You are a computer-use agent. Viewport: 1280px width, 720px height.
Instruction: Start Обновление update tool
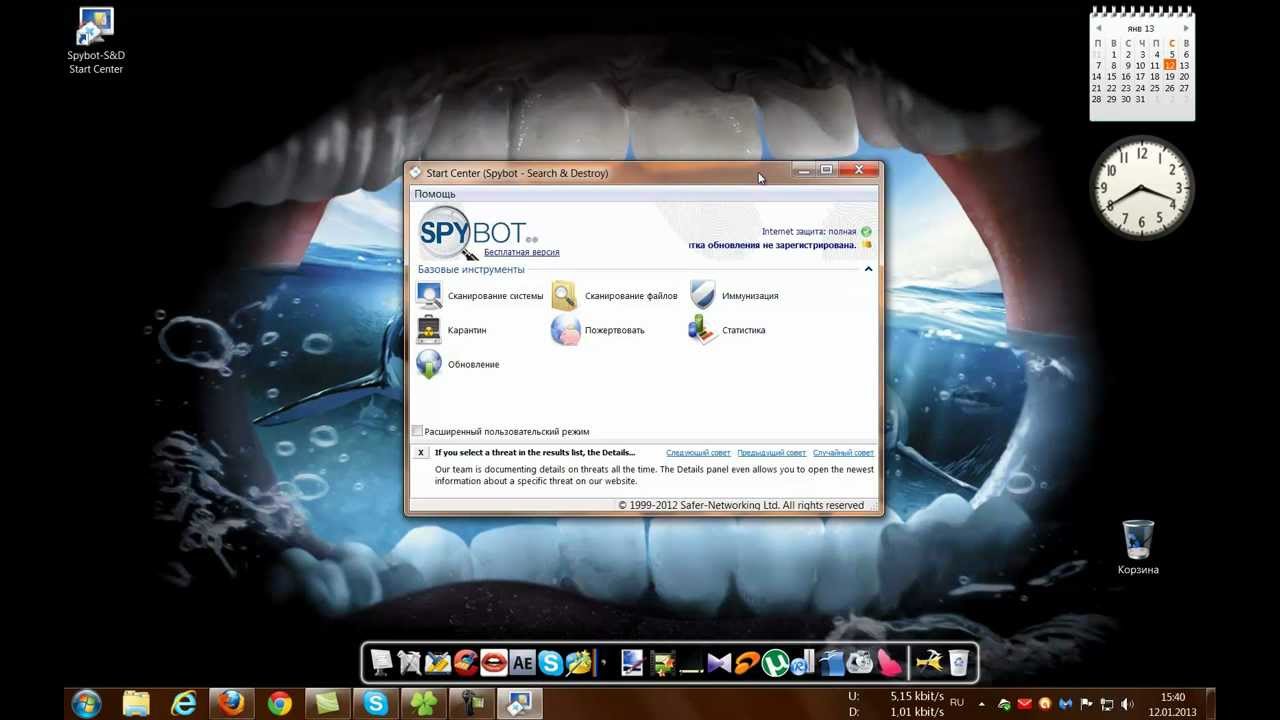pos(458,364)
